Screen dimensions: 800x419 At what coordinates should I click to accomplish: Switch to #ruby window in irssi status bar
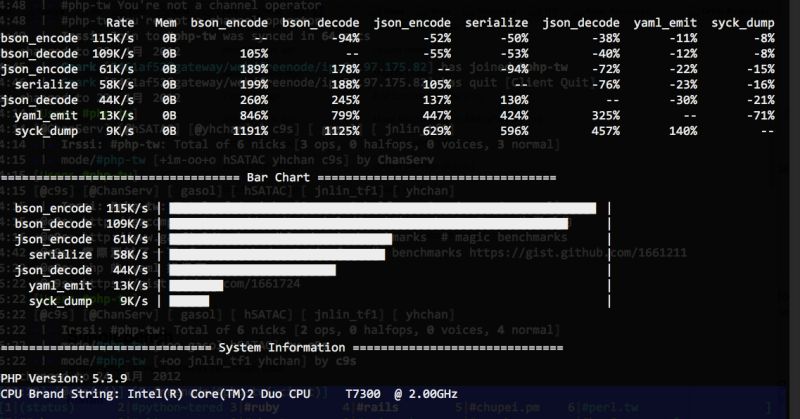262,408
